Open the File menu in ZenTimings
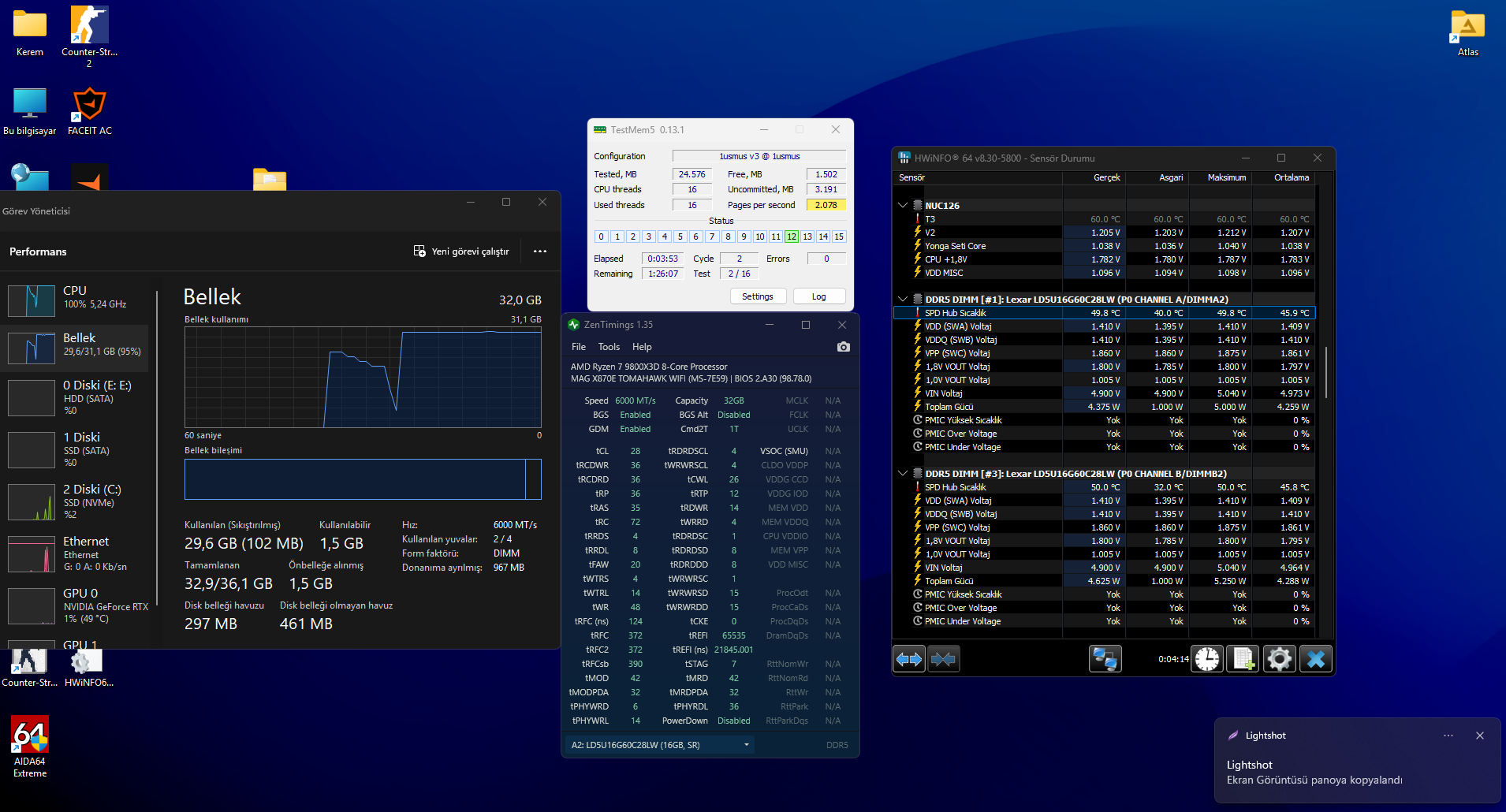Image resolution: width=1506 pixels, height=812 pixels. (579, 347)
